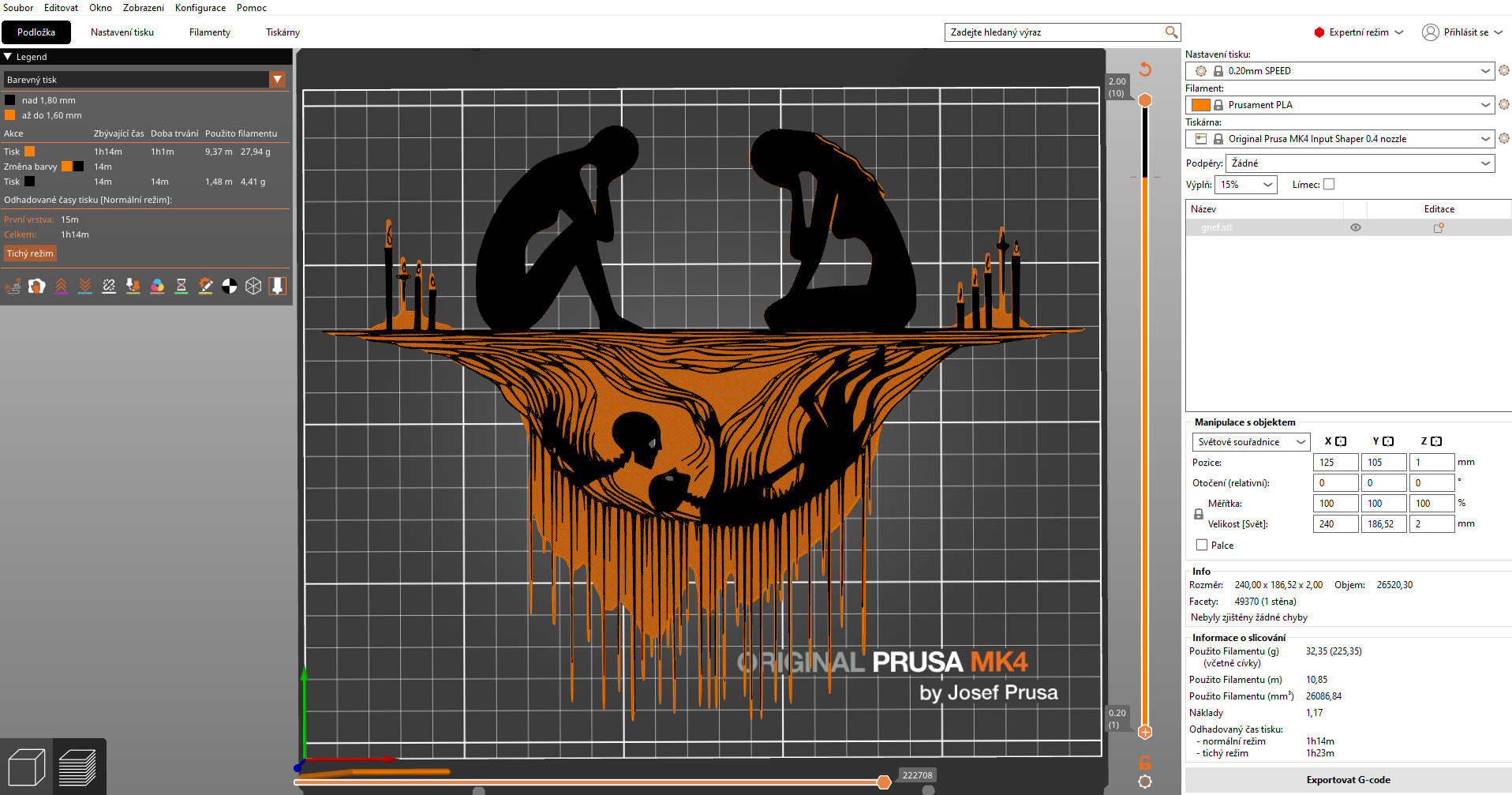Open the Original Prusa MK4 printer dropdown
Image resolution: width=1512 pixels, height=795 pixels.
tap(1340, 139)
